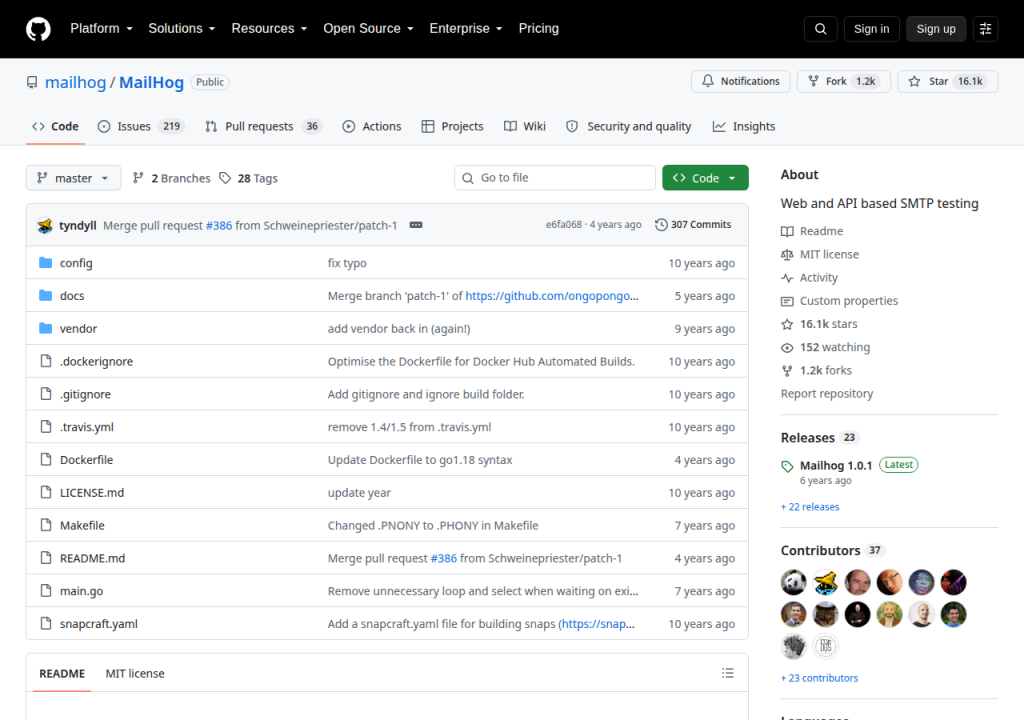
Task: Open the master branch selector
Action: point(73,178)
